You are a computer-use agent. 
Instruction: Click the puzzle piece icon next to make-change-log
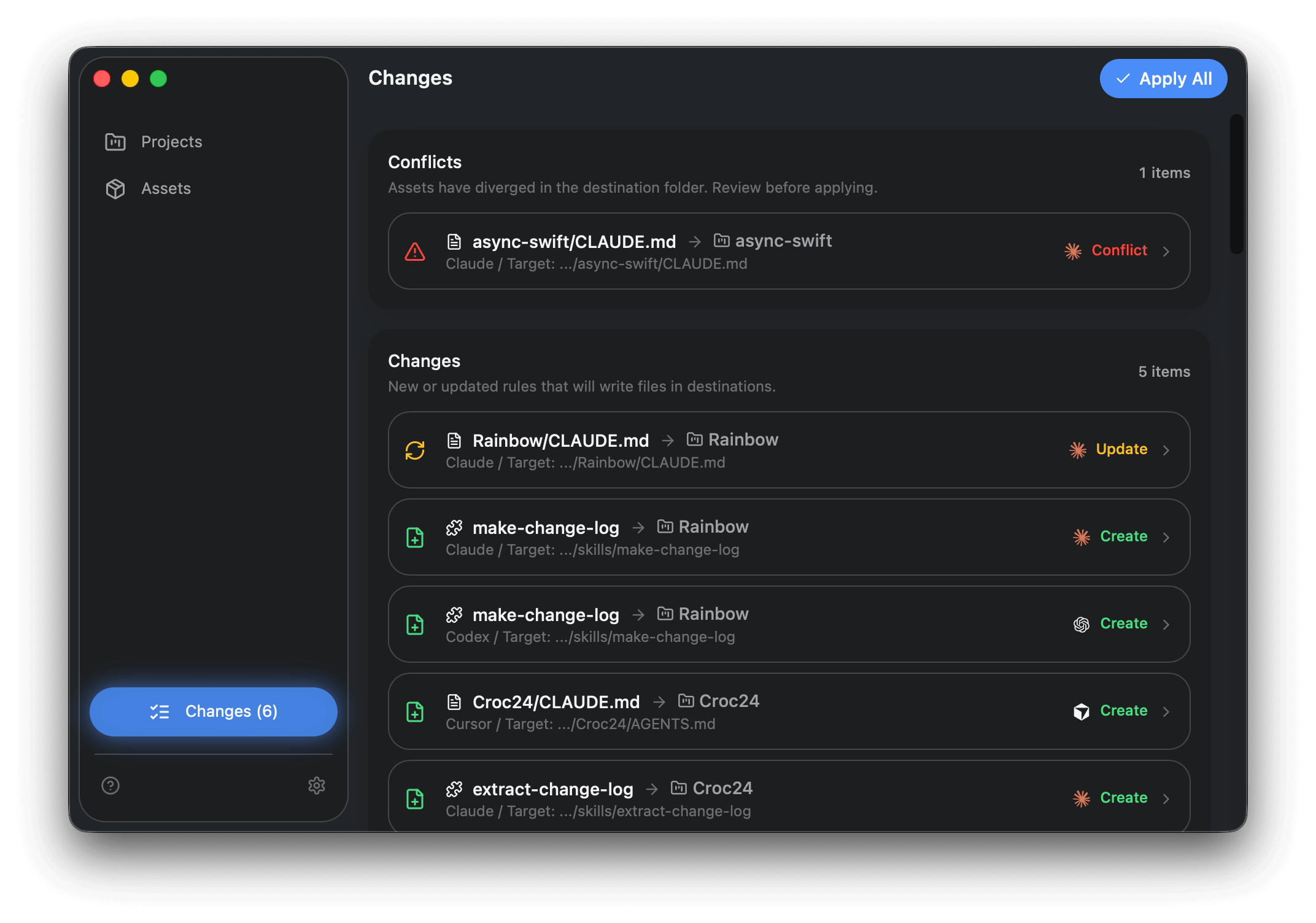[454, 527]
